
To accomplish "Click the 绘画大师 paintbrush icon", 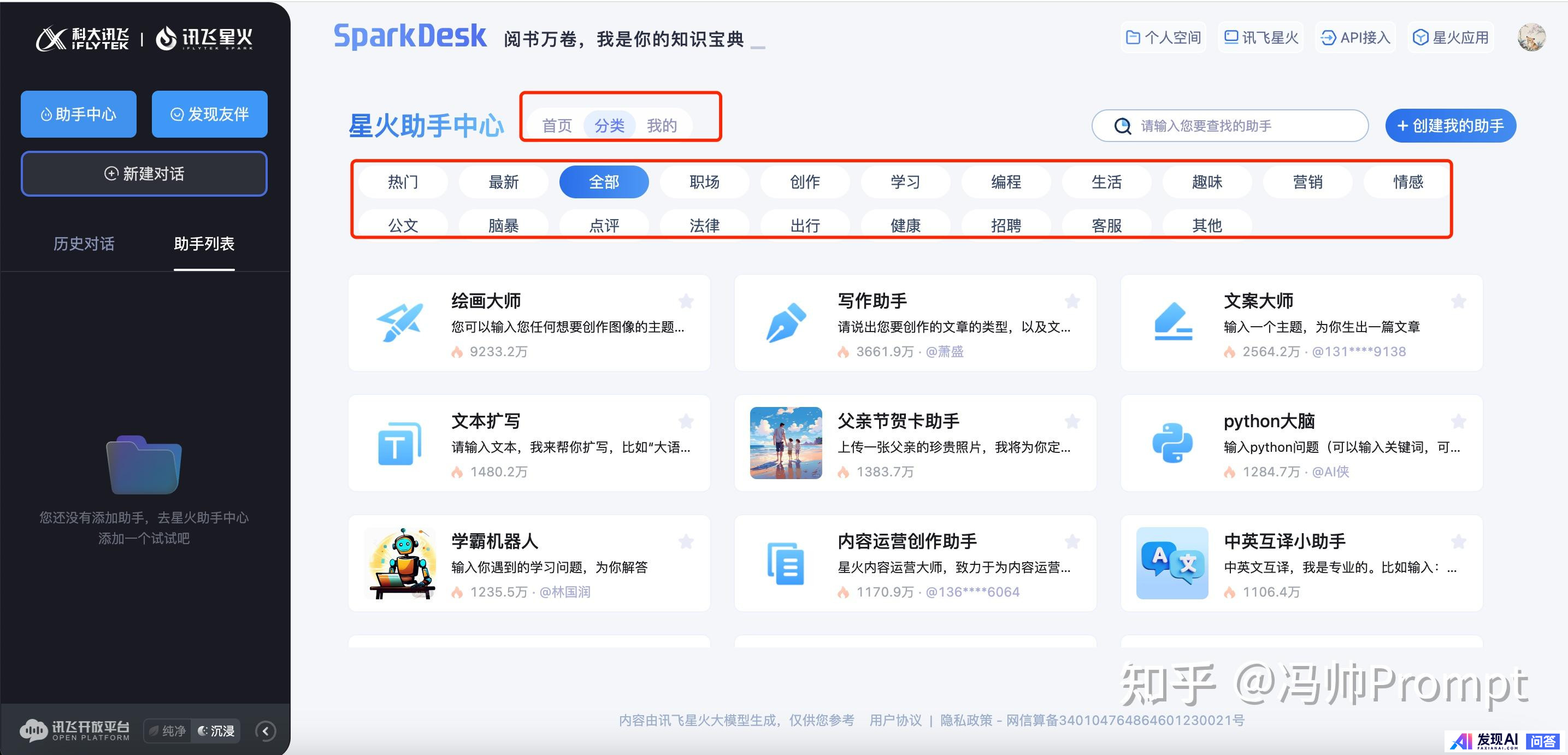I will (400, 323).
